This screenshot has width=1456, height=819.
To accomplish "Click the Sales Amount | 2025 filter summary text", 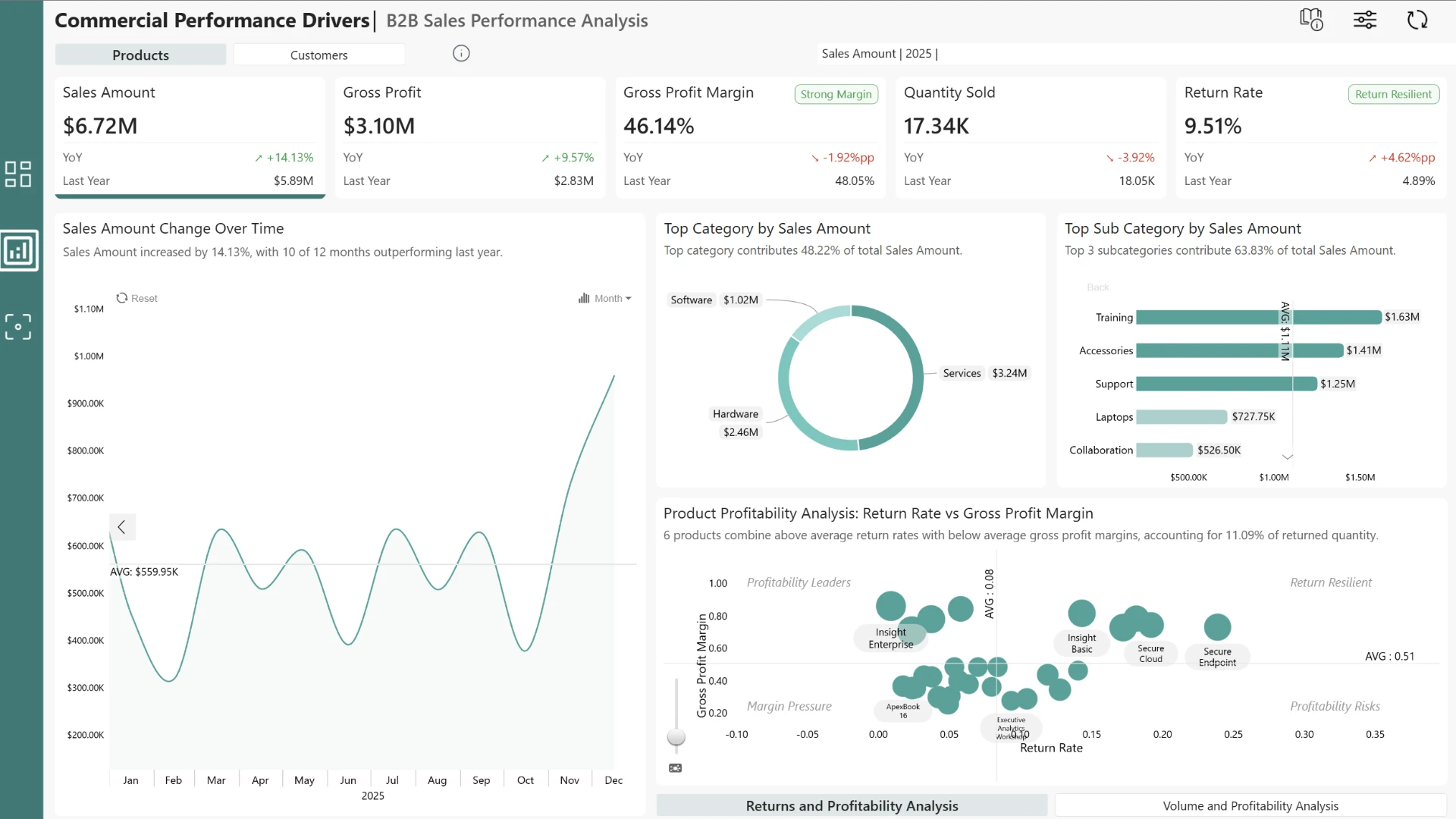I will click(x=880, y=53).
